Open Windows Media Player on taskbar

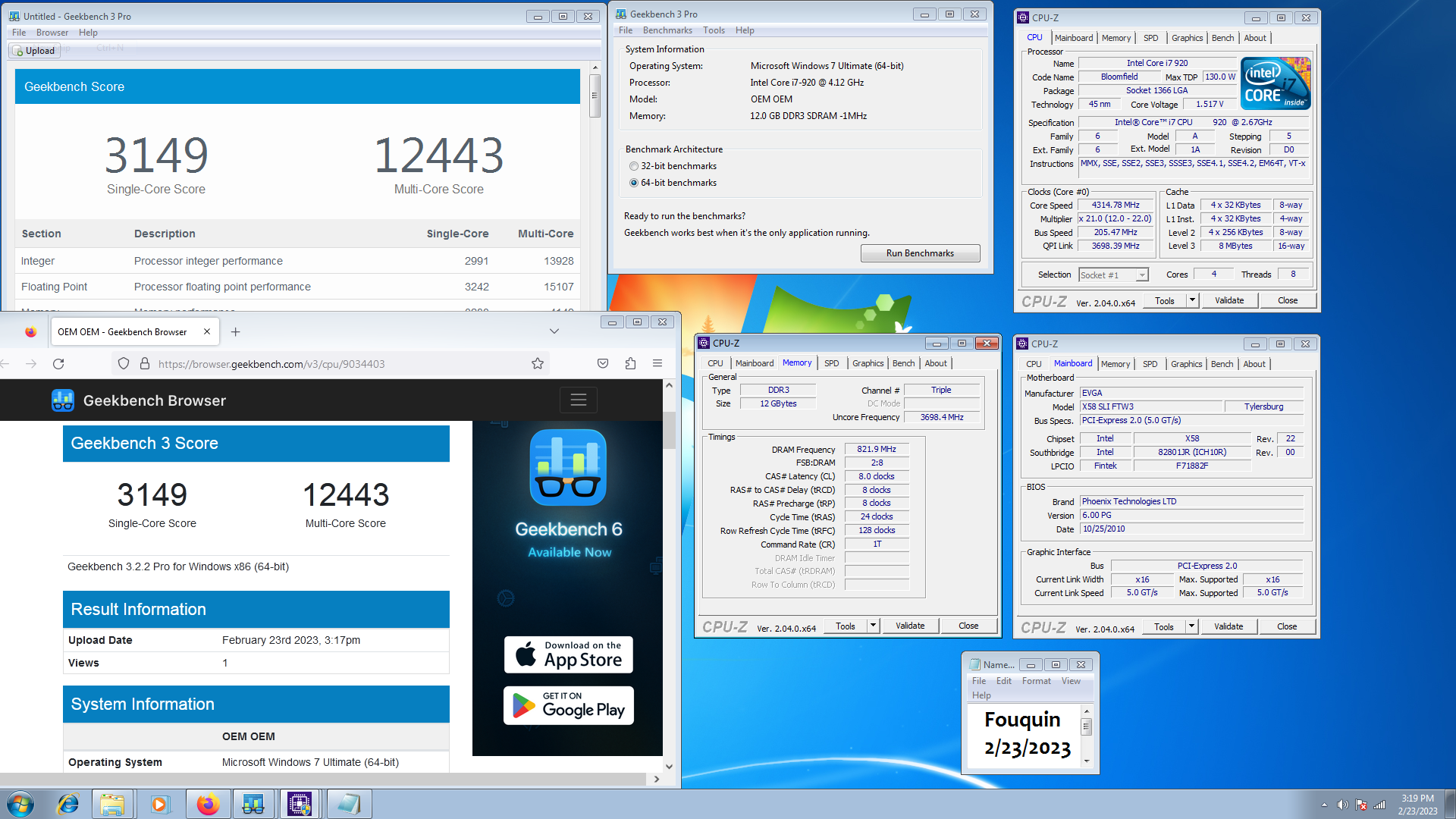[x=159, y=804]
